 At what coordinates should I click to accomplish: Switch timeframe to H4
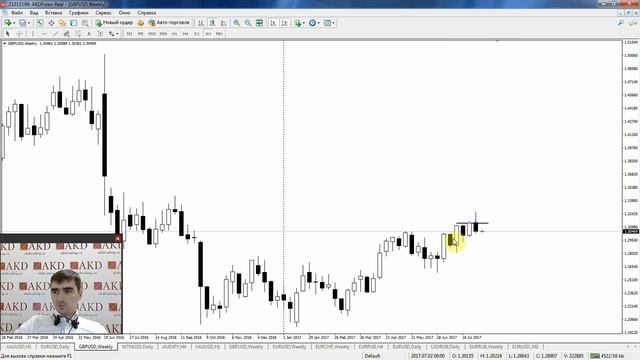point(185,33)
